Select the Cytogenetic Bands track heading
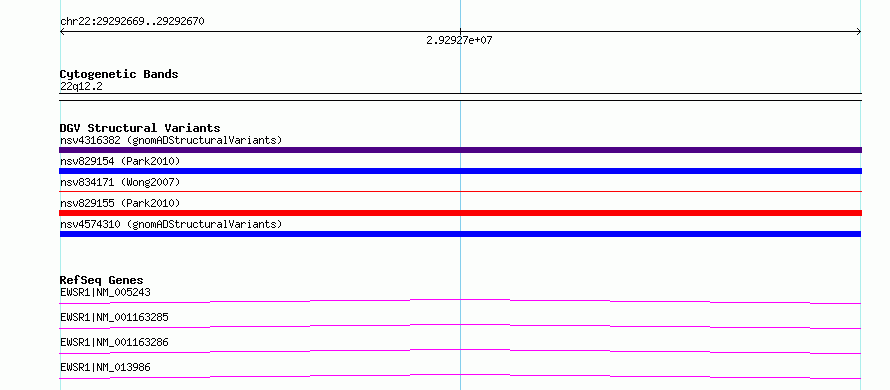 tap(119, 74)
